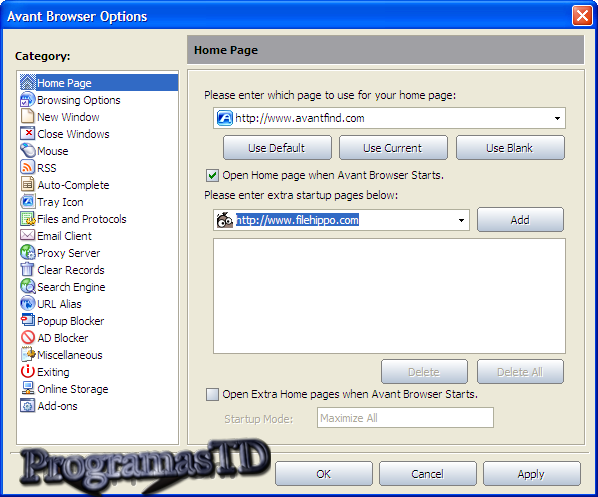Enable Open Extra Home pages checkbox
This screenshot has height=497, width=598.
point(212,394)
